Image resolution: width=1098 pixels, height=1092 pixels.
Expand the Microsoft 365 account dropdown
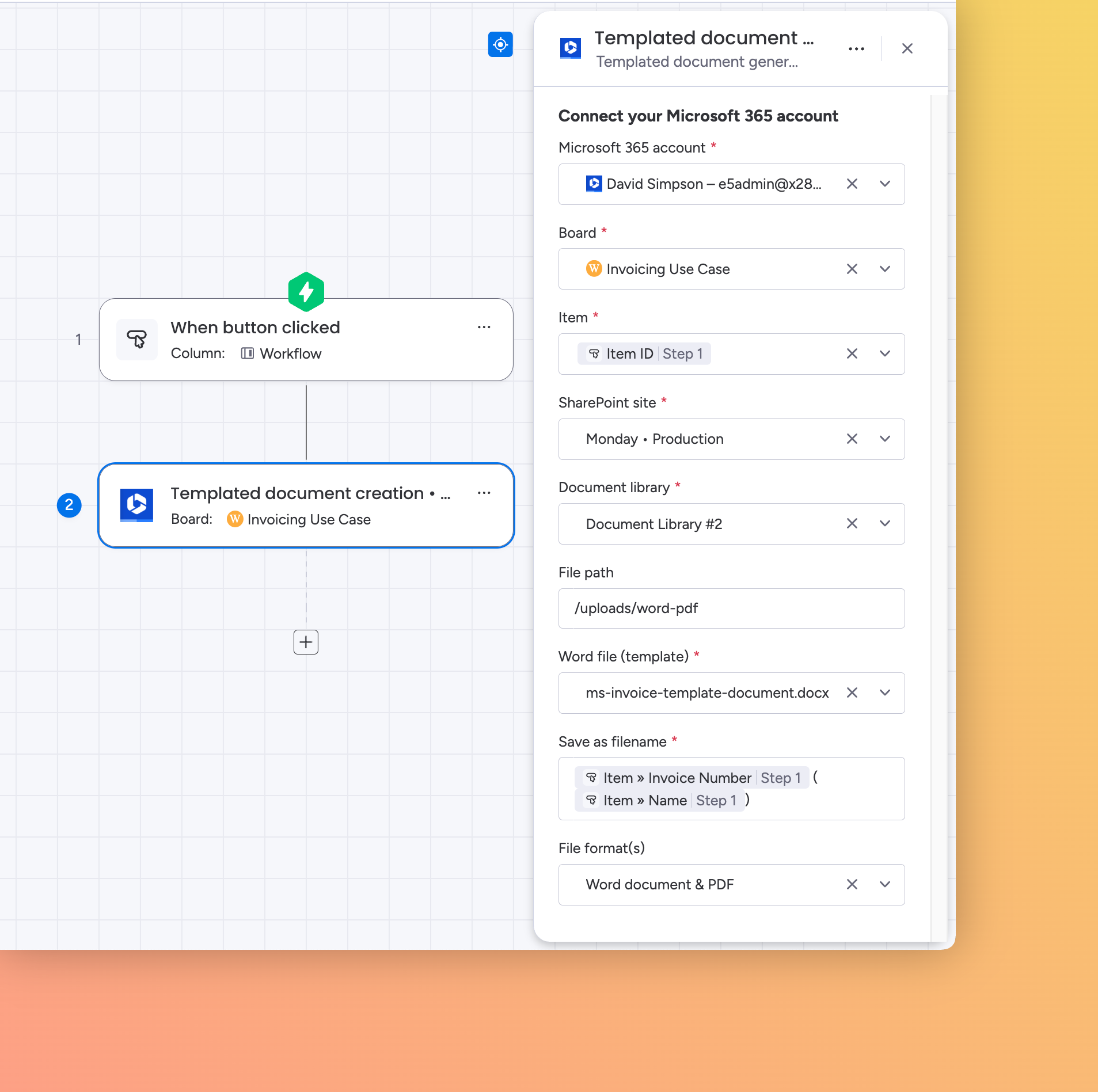click(x=885, y=184)
